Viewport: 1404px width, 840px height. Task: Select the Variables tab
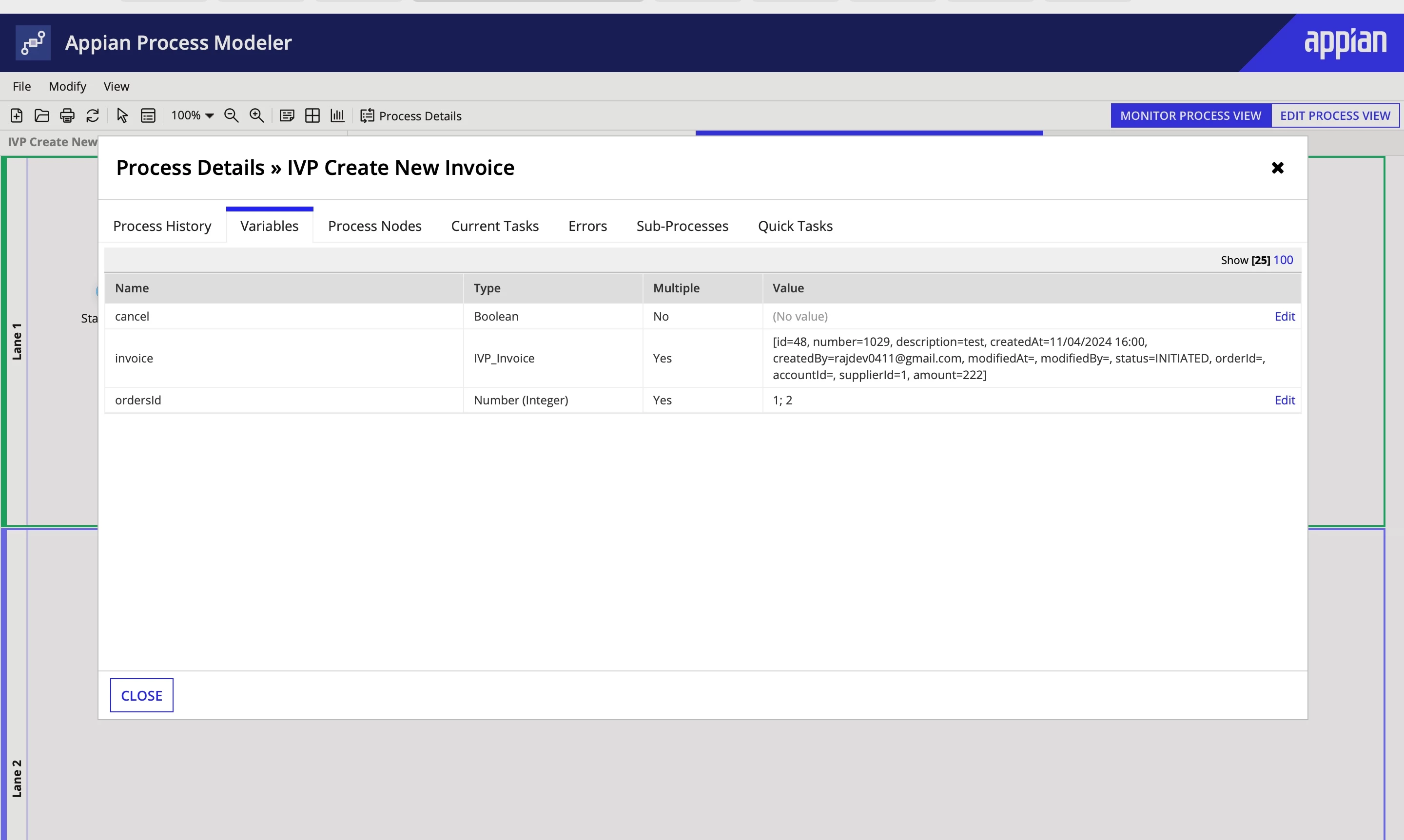(270, 226)
